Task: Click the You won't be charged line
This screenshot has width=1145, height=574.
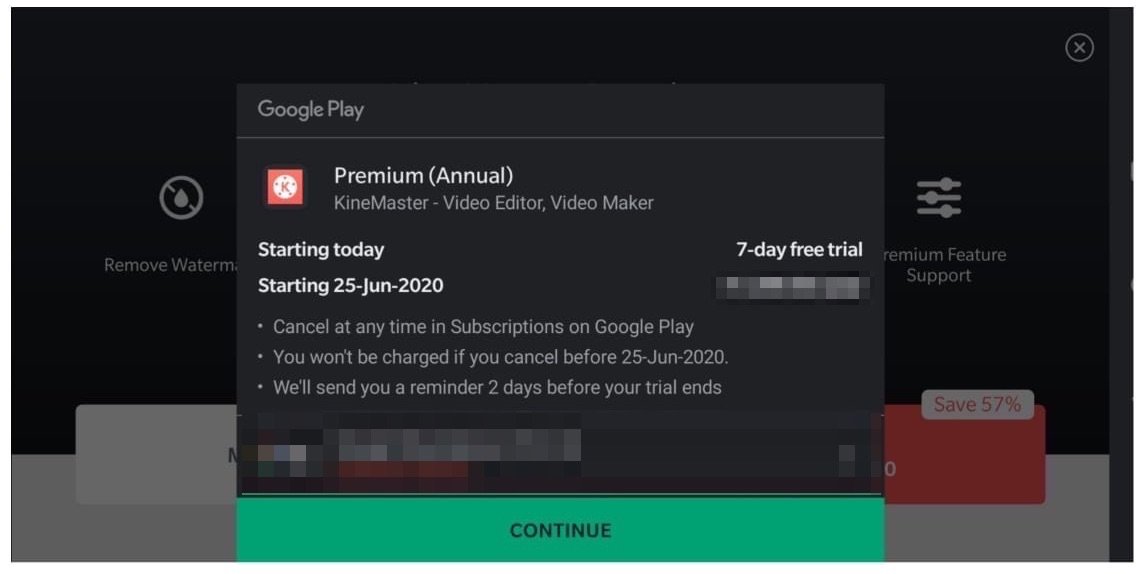Action: point(501,357)
